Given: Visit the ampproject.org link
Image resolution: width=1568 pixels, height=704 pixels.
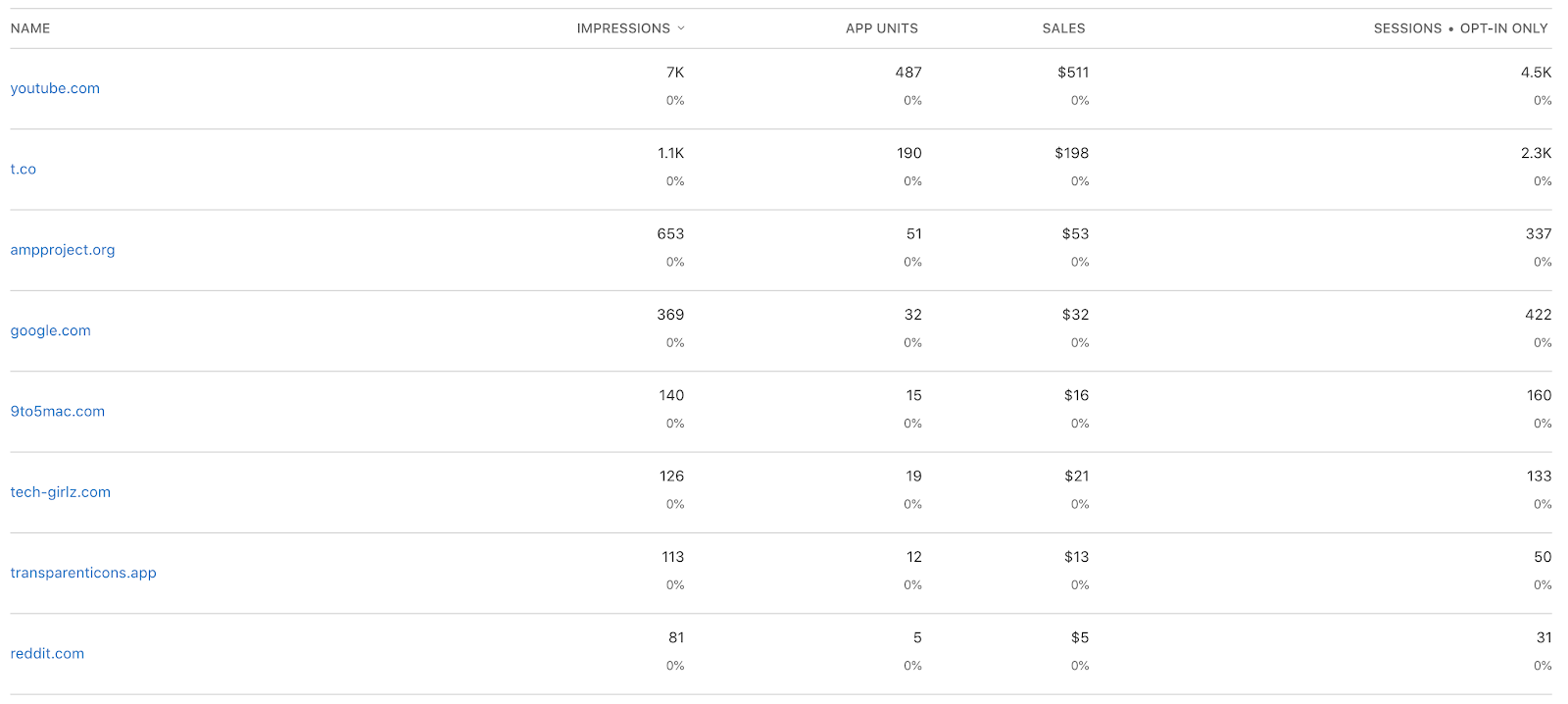Looking at the screenshot, I should [x=62, y=249].
